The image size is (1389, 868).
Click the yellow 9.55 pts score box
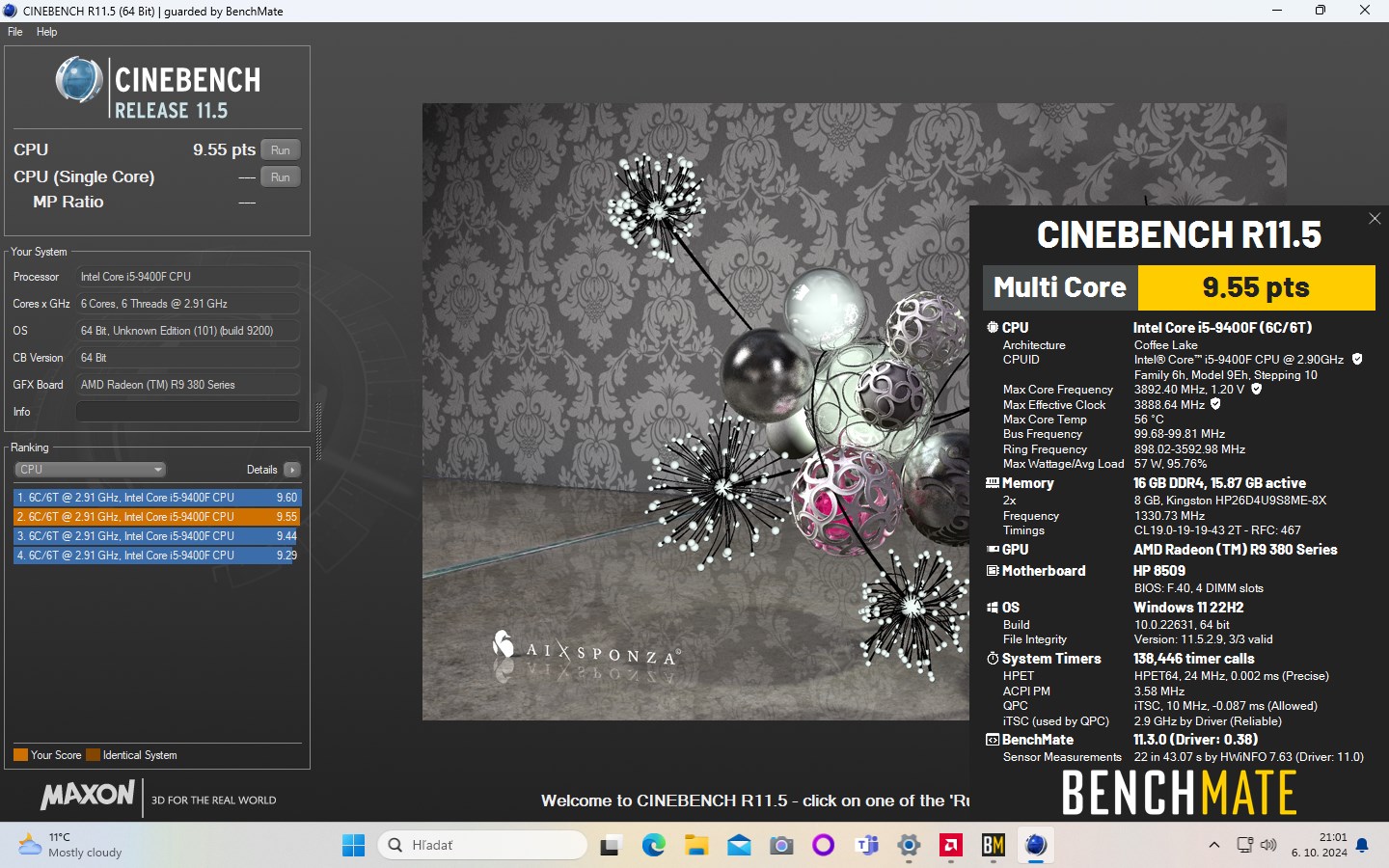[x=1256, y=287]
